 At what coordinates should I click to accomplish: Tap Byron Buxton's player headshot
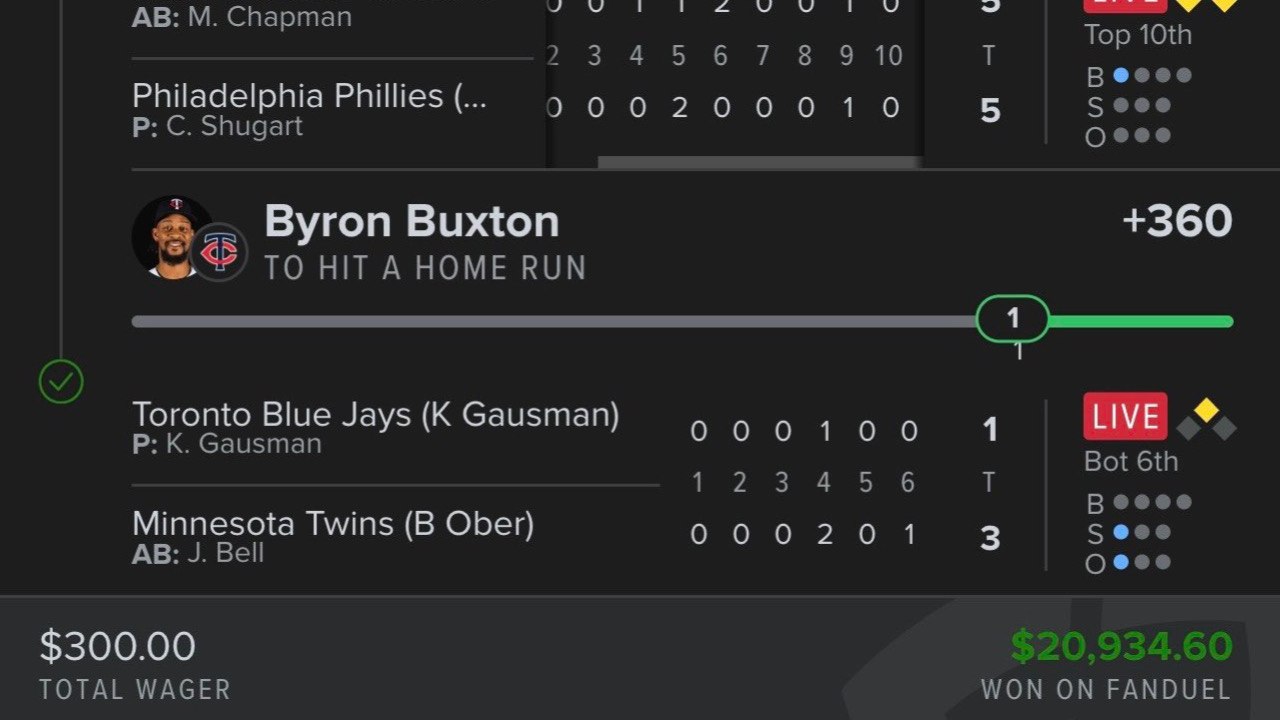pos(172,237)
